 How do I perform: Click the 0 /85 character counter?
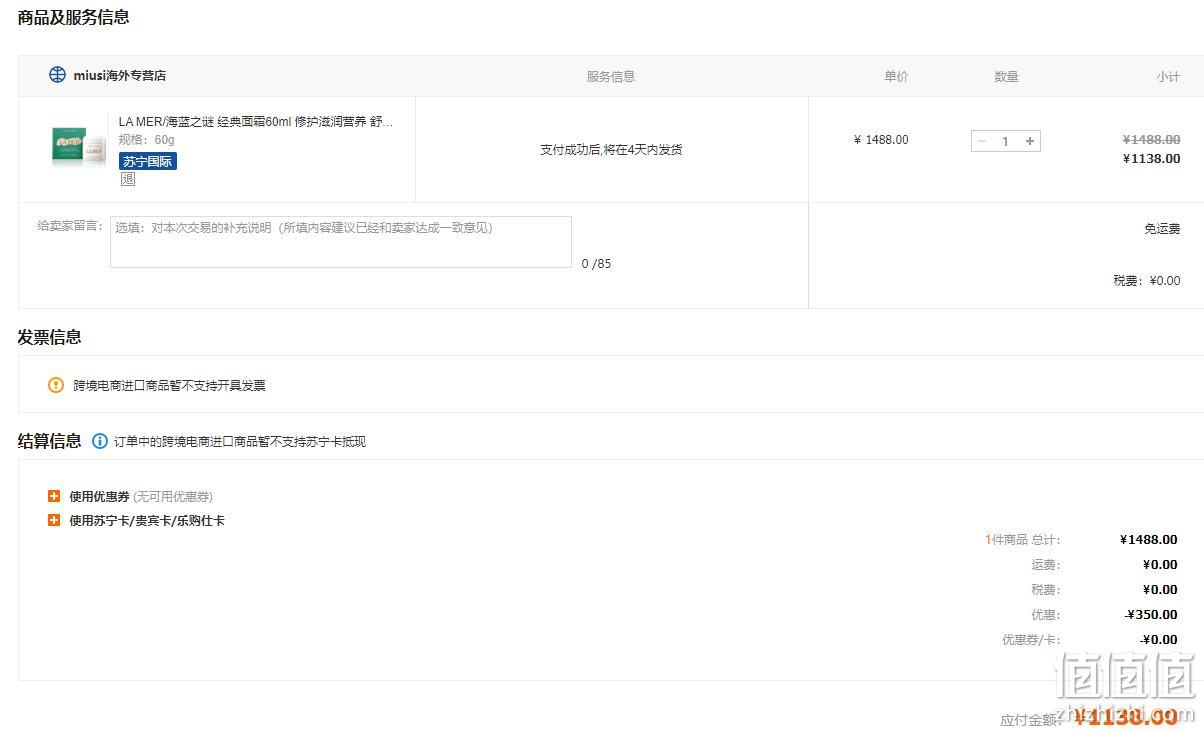click(596, 264)
